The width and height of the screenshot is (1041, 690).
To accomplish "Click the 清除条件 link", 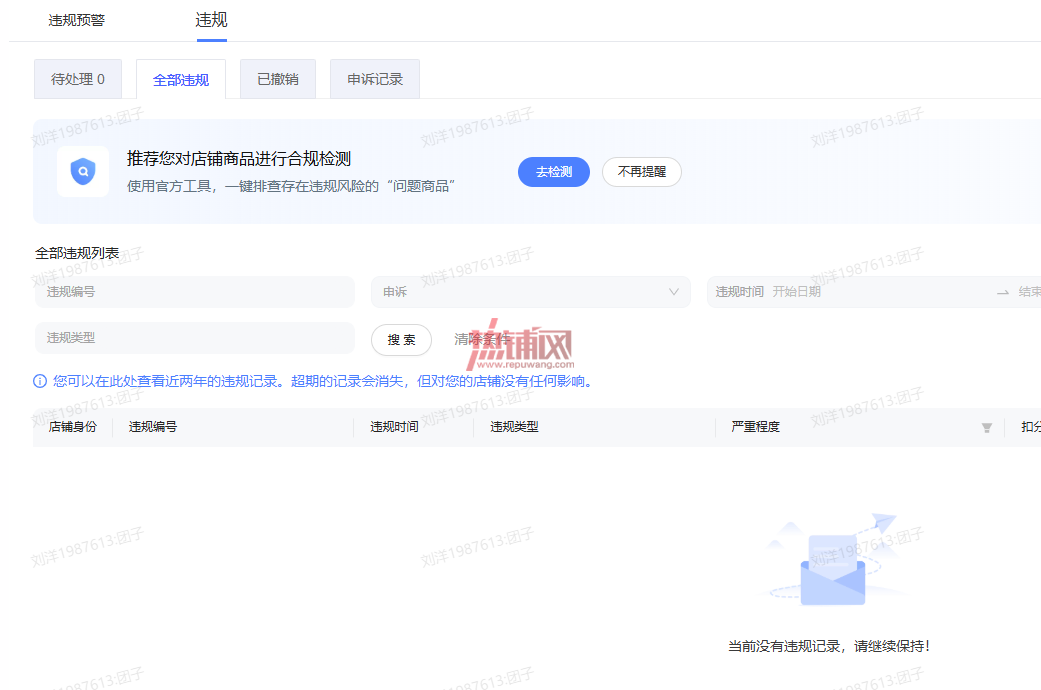I will (482, 339).
